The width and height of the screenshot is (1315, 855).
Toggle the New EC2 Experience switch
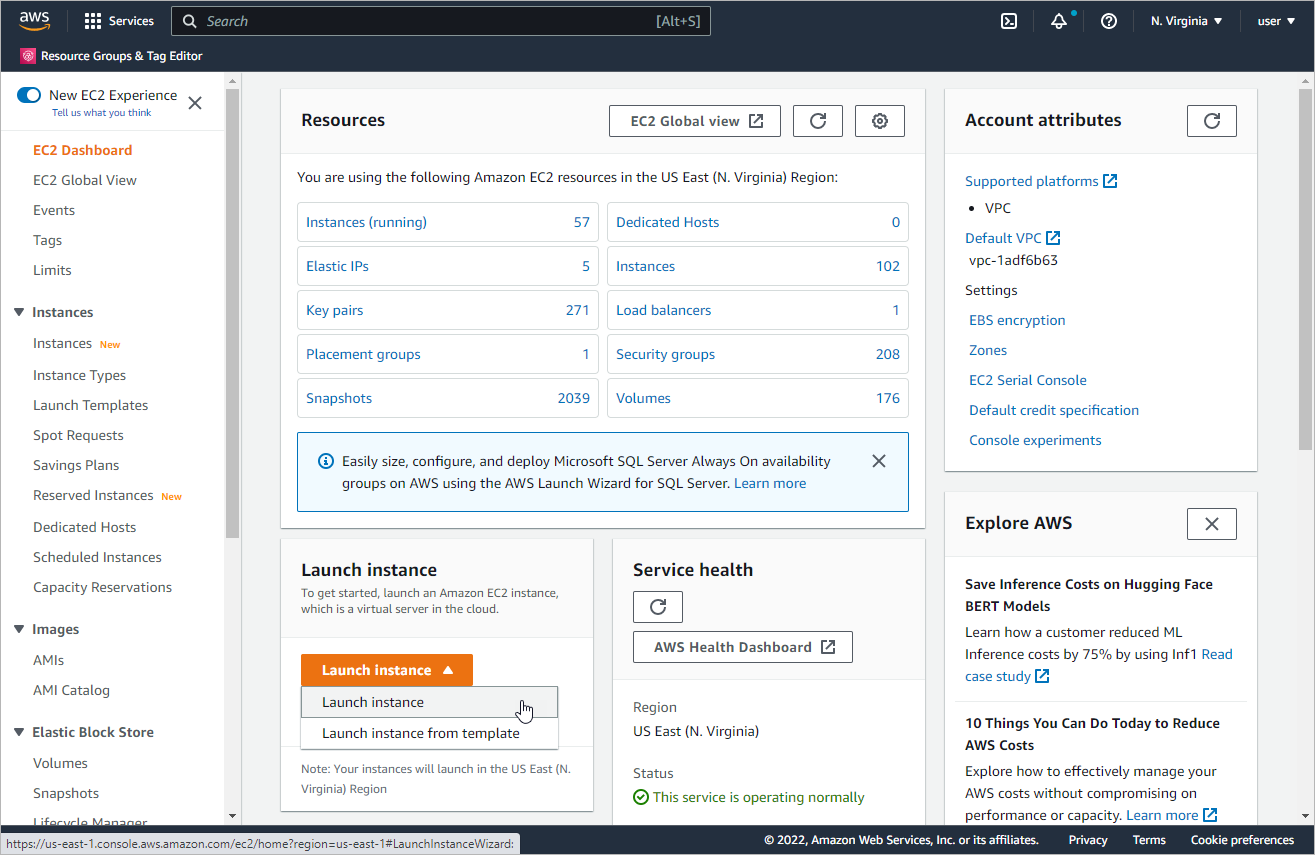[29, 96]
